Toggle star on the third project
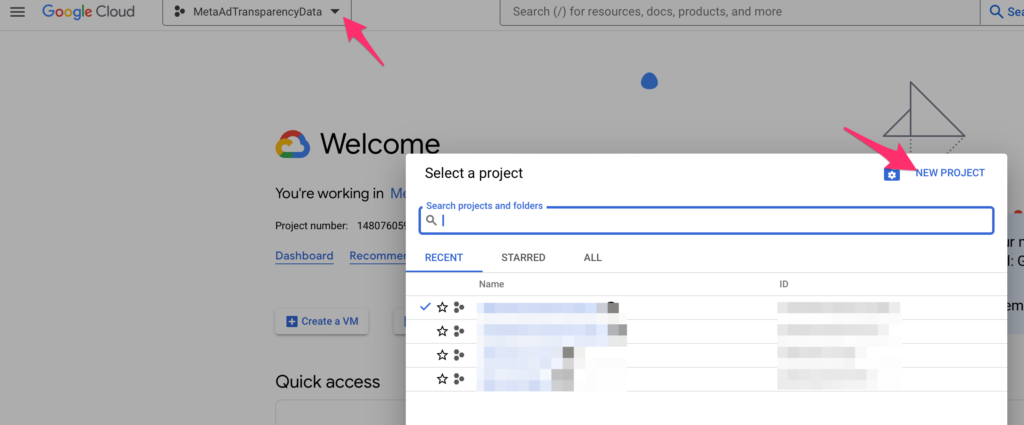The height and width of the screenshot is (425, 1024). point(442,355)
